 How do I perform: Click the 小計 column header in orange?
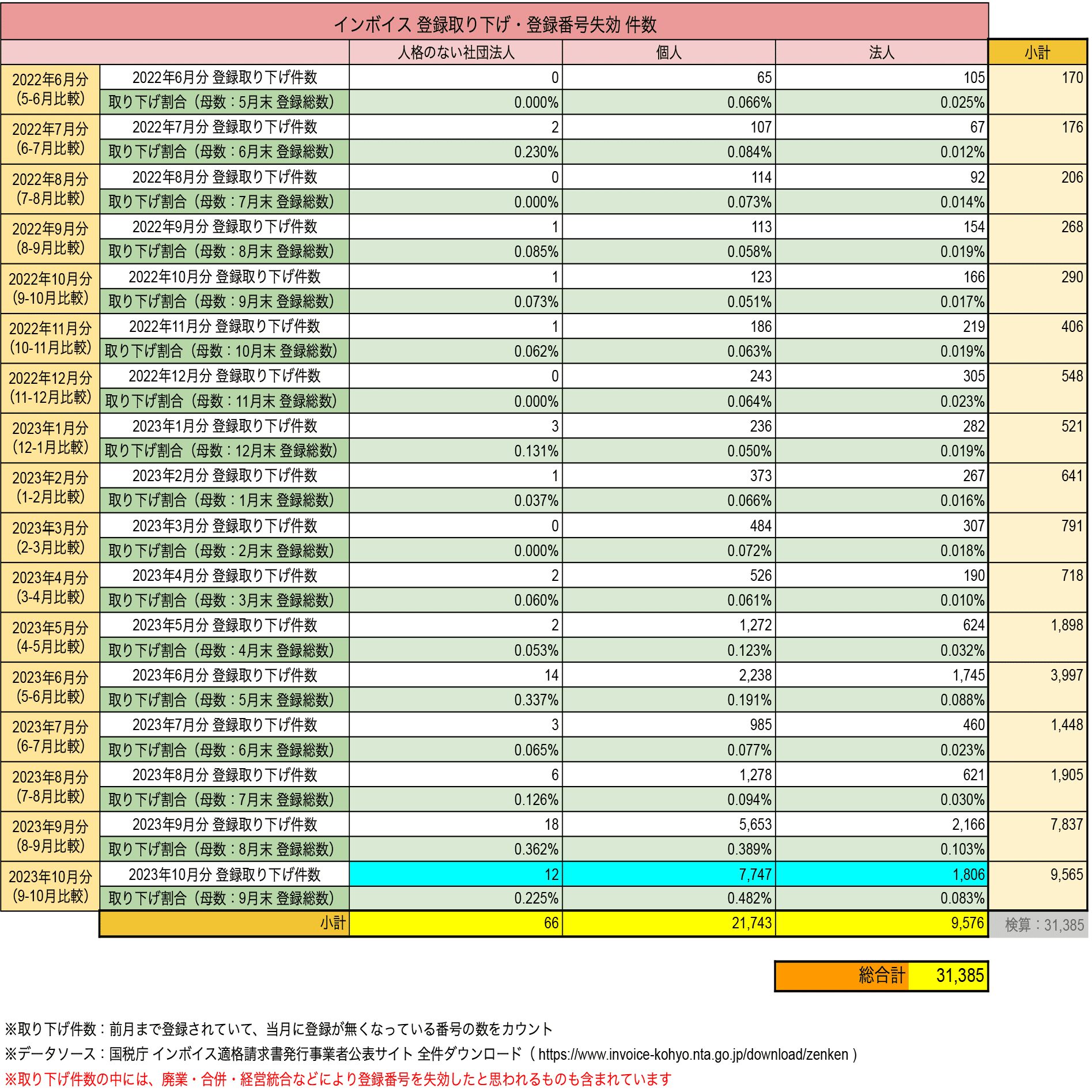tap(1038, 52)
